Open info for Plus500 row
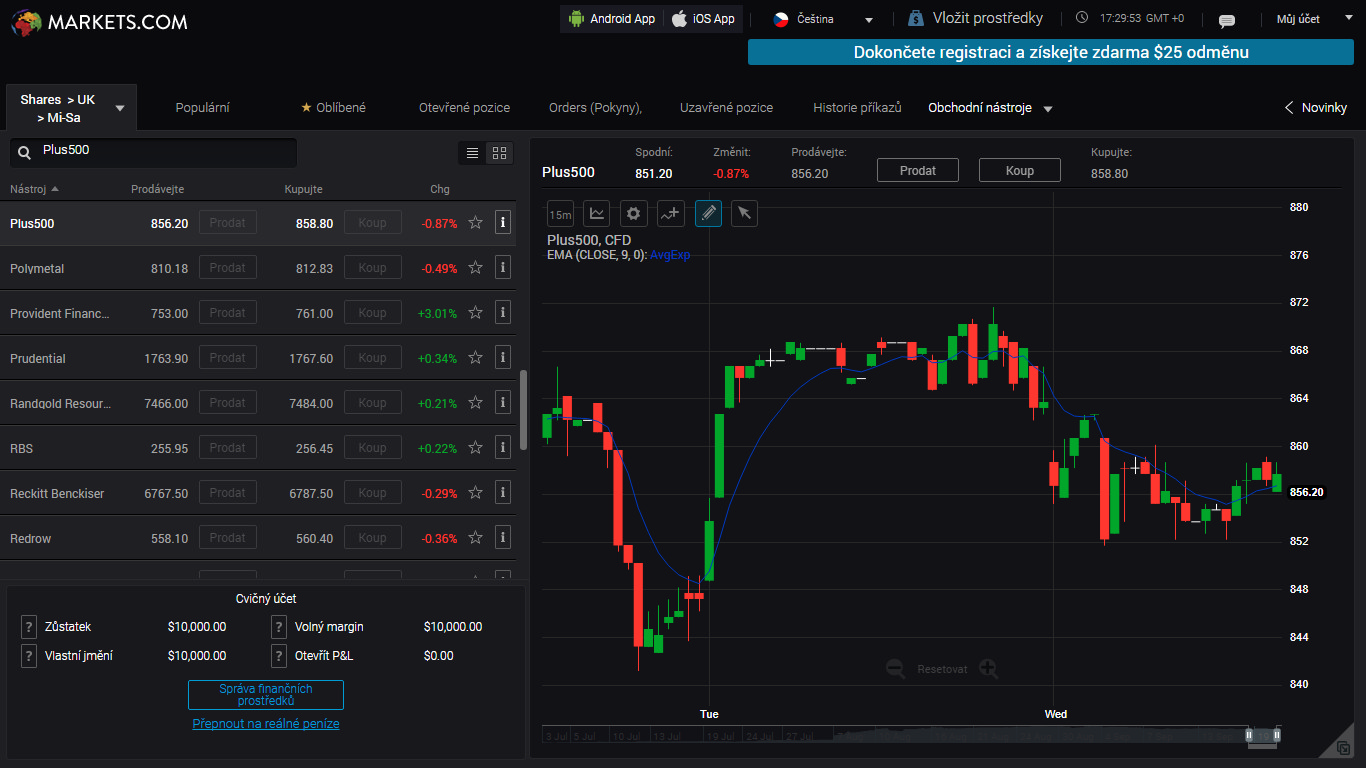Viewport: 1366px width, 768px height. [503, 222]
